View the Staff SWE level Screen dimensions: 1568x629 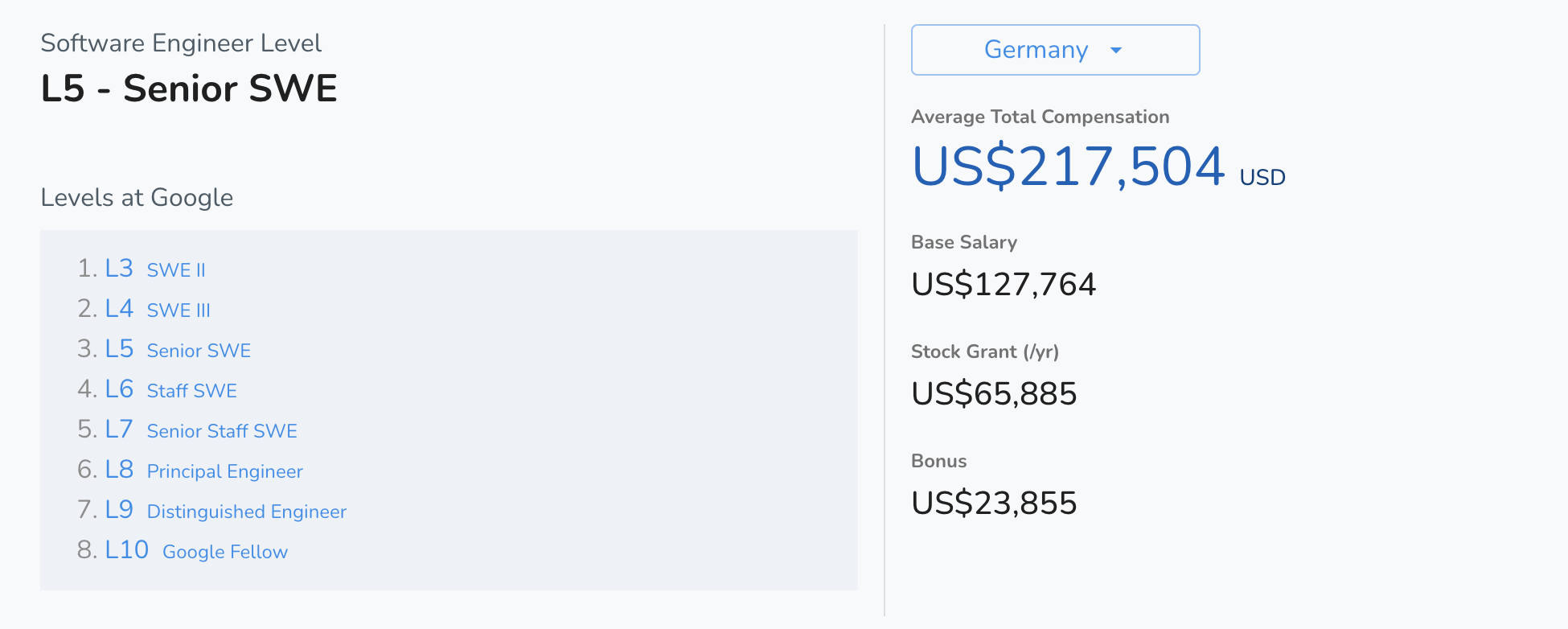click(191, 391)
